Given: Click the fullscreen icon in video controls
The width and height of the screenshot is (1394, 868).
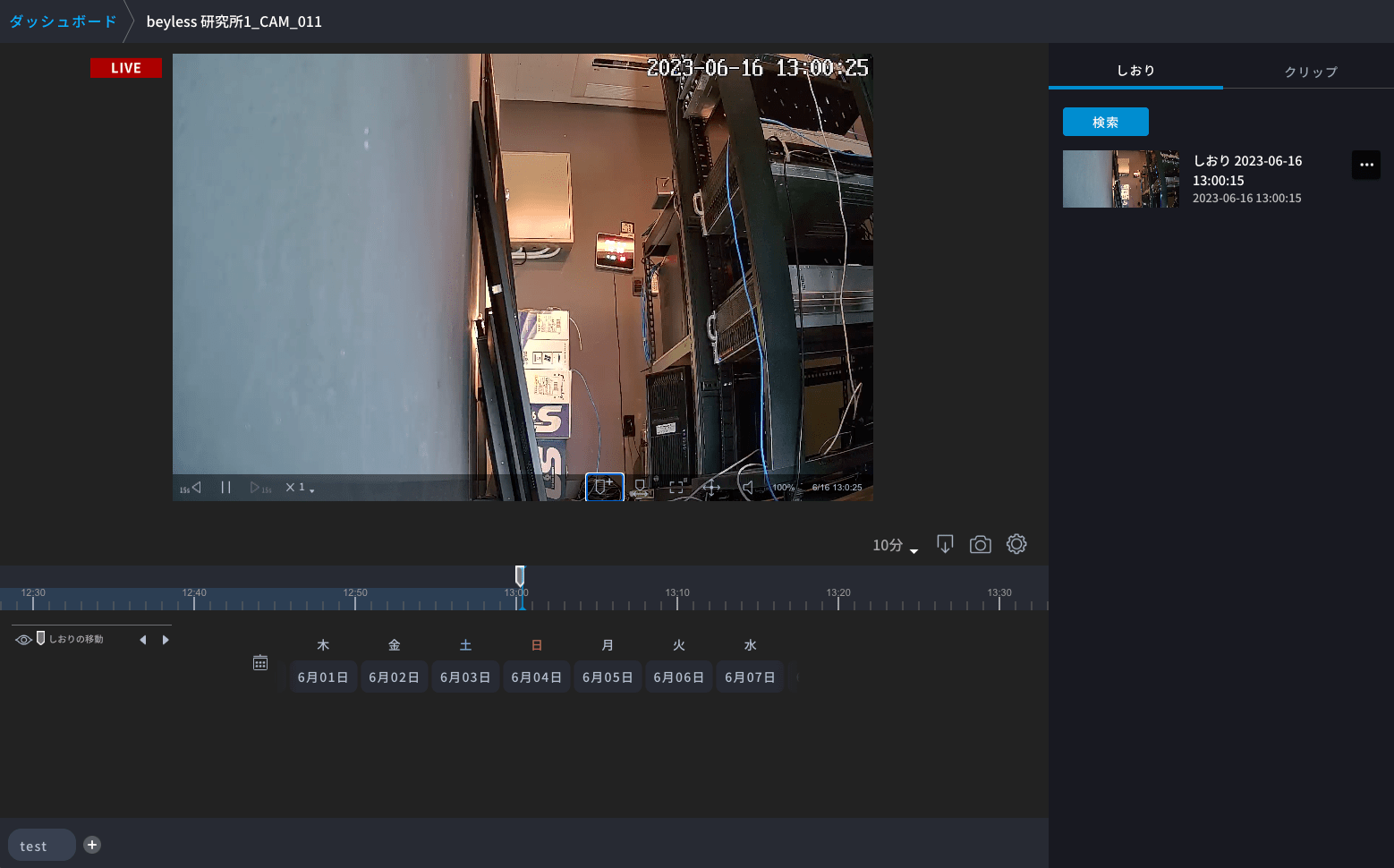Looking at the screenshot, I should [x=676, y=487].
